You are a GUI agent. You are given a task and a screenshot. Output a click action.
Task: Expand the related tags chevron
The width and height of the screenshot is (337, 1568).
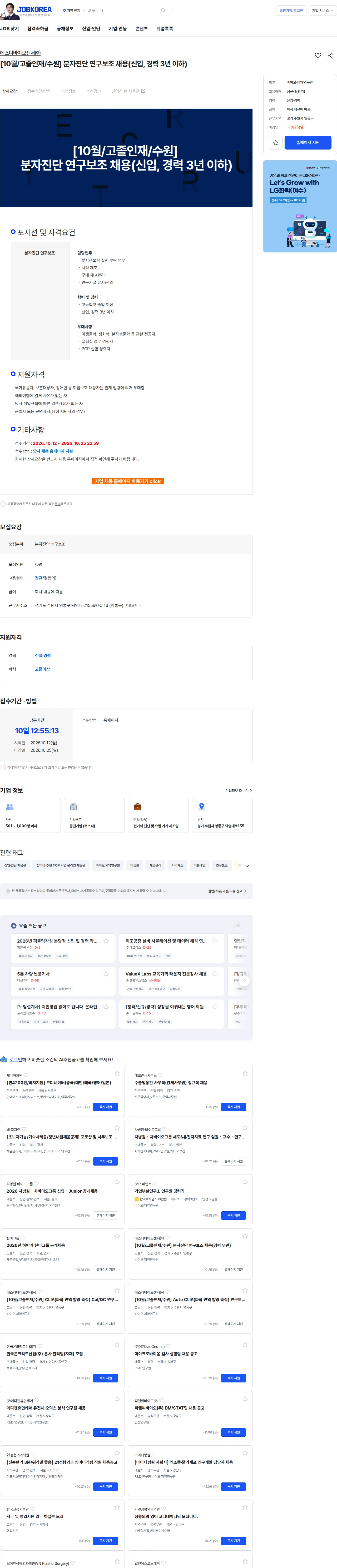[247, 865]
